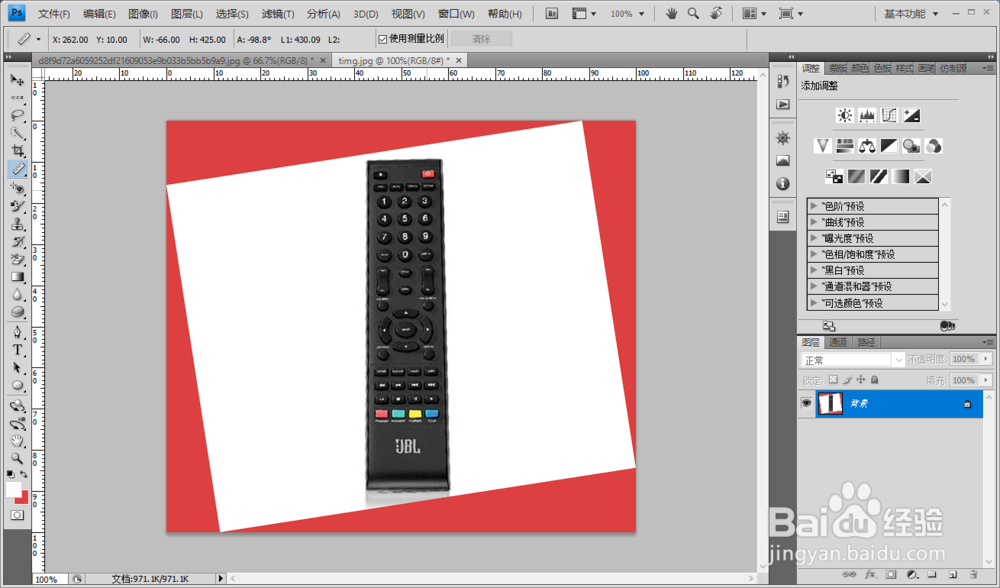Add a layer mask
Screen dimensions: 1000x588
(891, 575)
